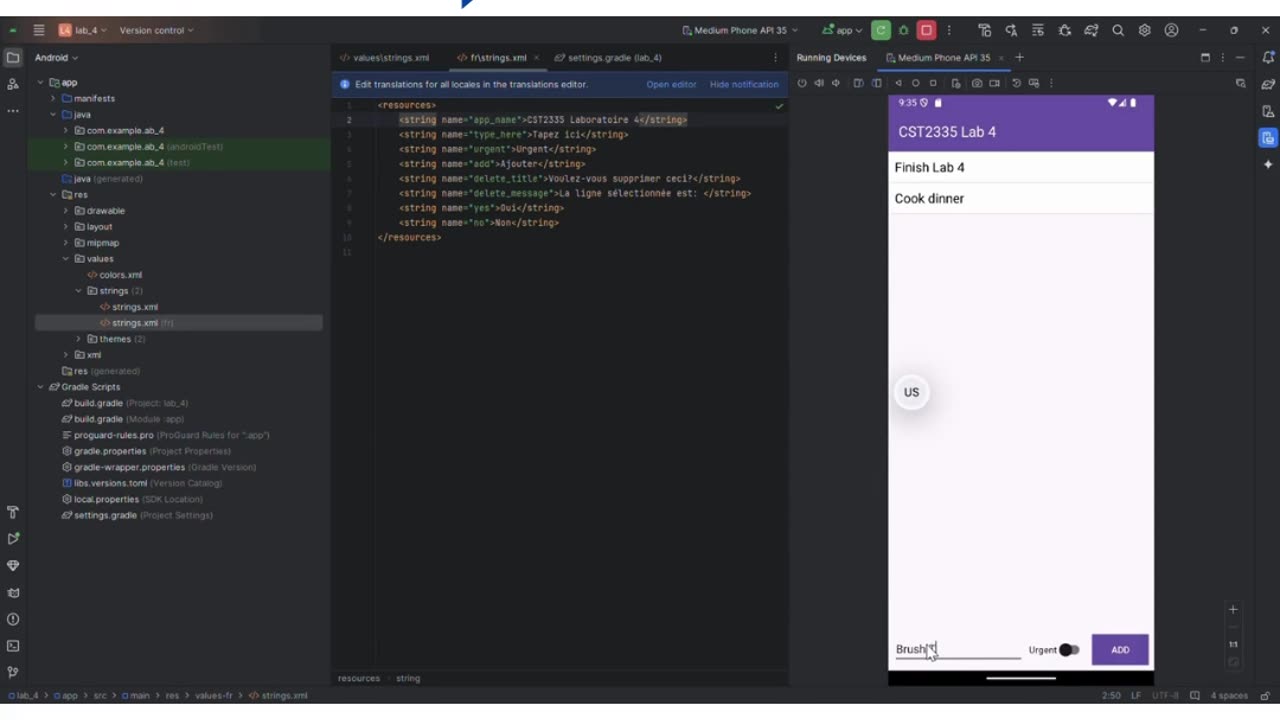
Task: Switch to settings.gradle (lab_4) tab
Action: [607, 58]
